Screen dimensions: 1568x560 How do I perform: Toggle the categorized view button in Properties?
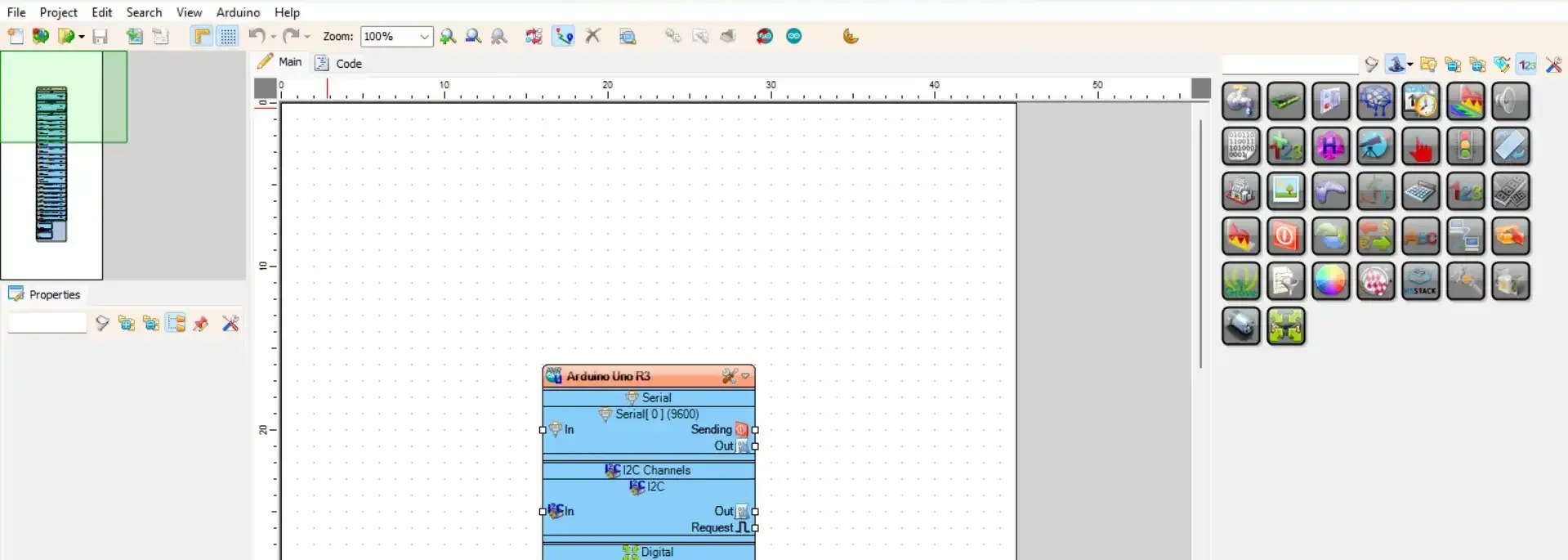point(176,323)
